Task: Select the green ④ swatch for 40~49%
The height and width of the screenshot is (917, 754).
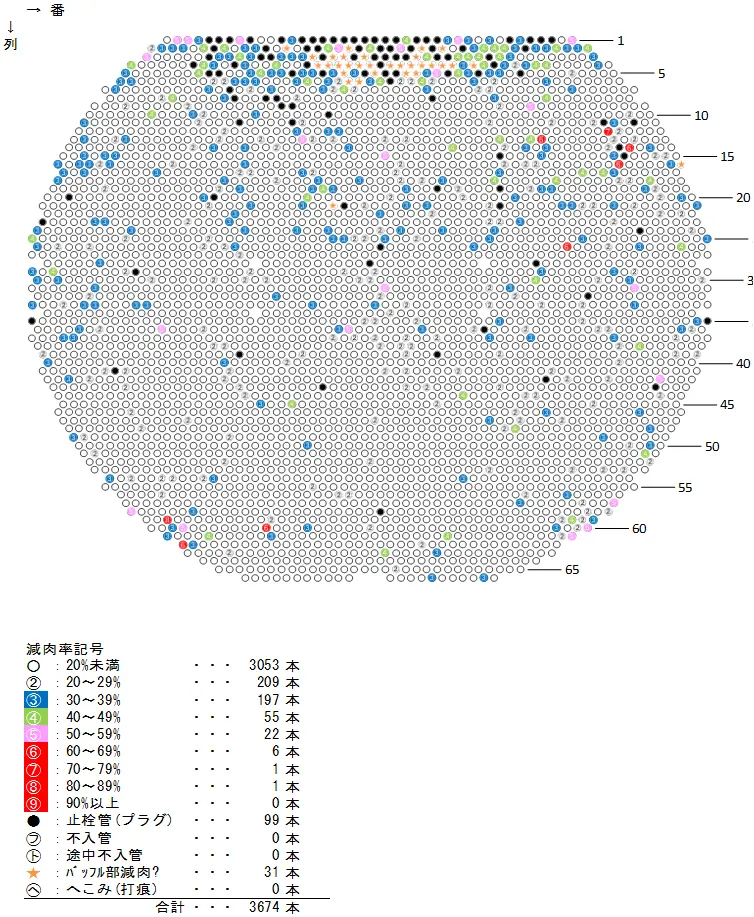Action: [35, 717]
